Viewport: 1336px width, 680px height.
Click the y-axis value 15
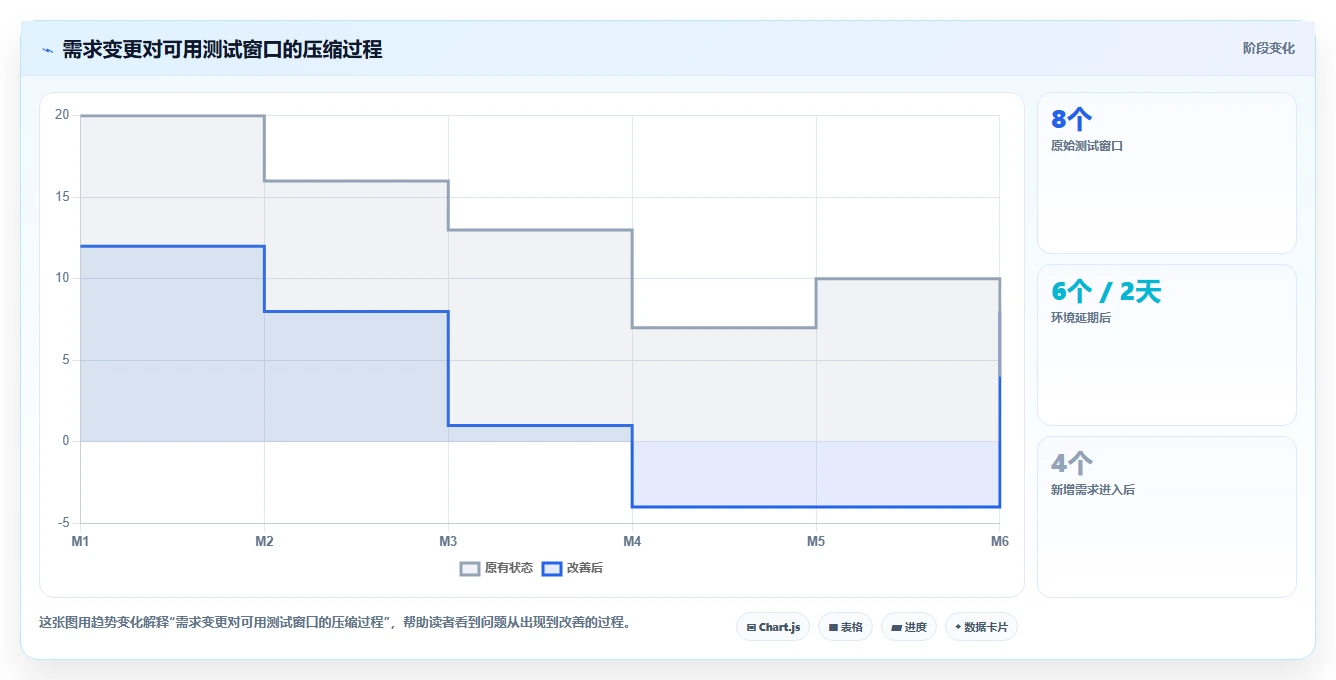[62, 197]
